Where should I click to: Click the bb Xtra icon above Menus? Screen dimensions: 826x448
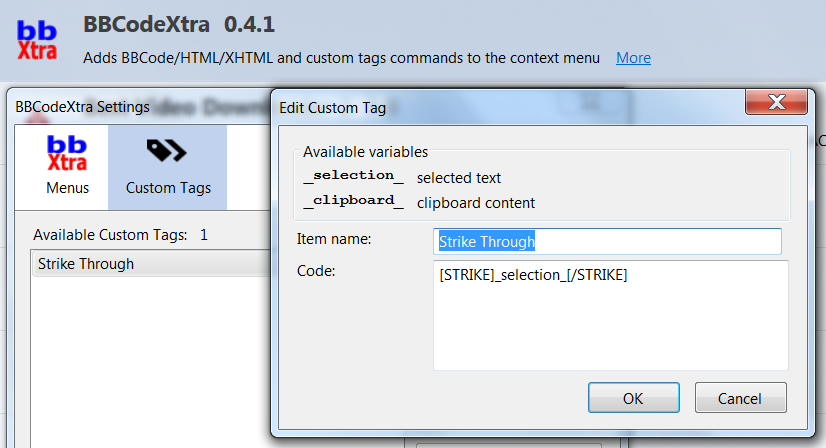(x=67, y=153)
